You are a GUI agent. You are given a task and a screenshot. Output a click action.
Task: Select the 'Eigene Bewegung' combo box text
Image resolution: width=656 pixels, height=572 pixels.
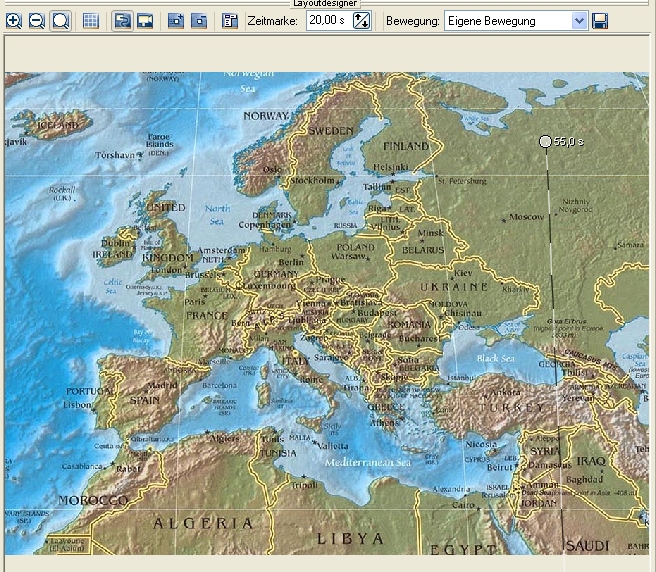pos(507,21)
